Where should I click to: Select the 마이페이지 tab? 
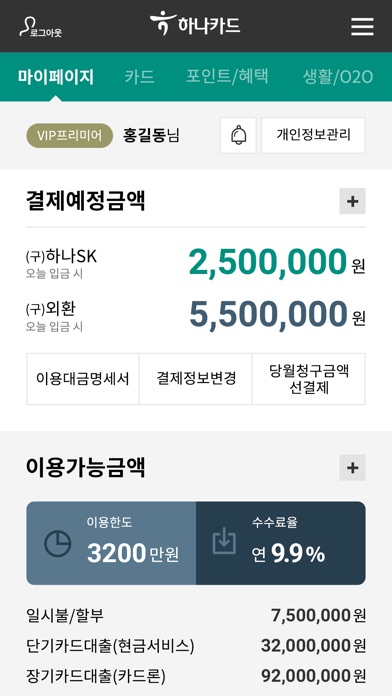(x=56, y=77)
